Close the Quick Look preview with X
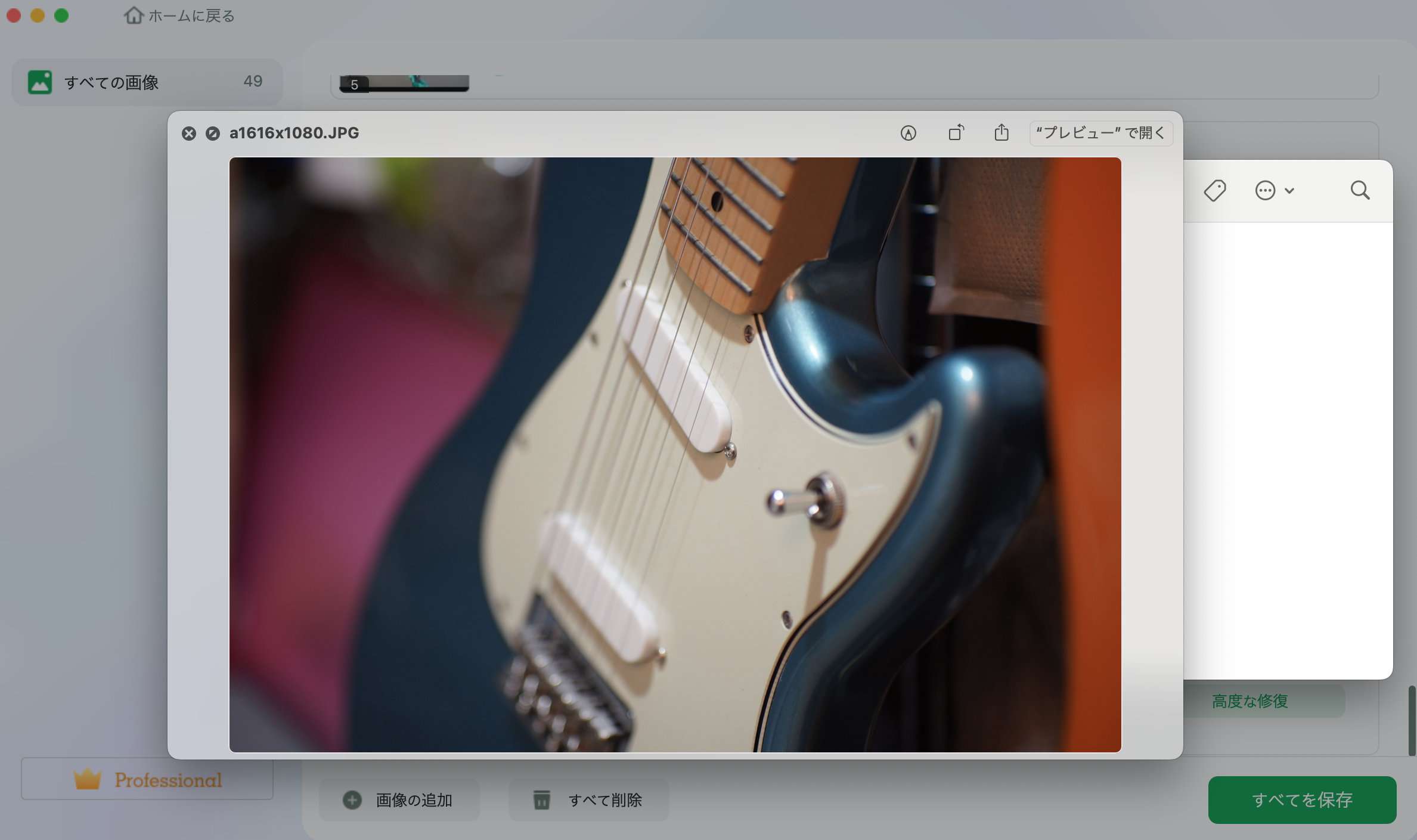The height and width of the screenshot is (840, 1417). tap(189, 133)
